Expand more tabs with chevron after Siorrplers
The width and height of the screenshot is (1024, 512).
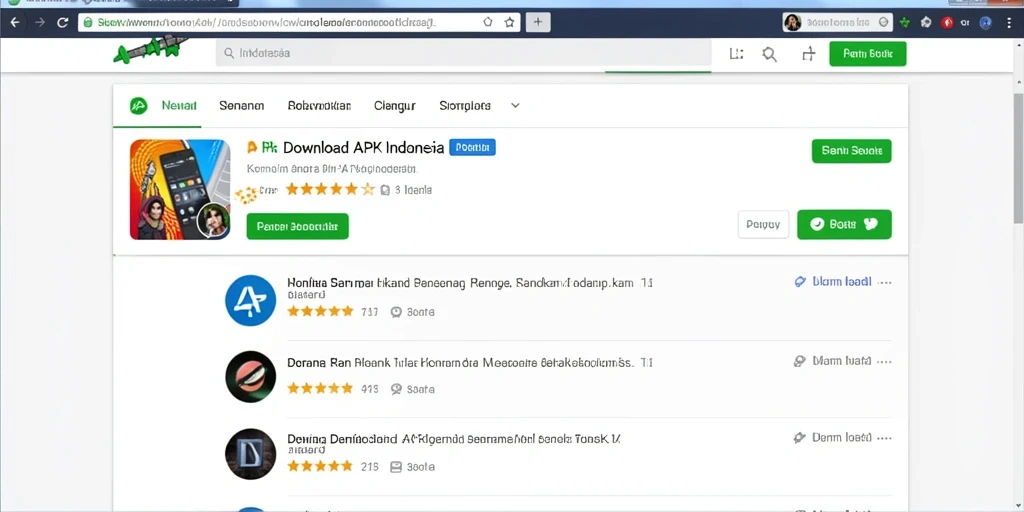515,105
